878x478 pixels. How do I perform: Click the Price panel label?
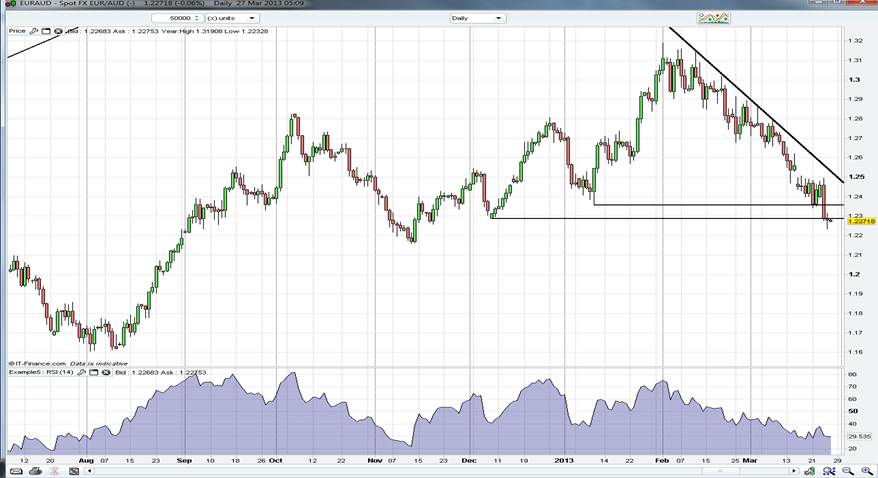pos(15,31)
